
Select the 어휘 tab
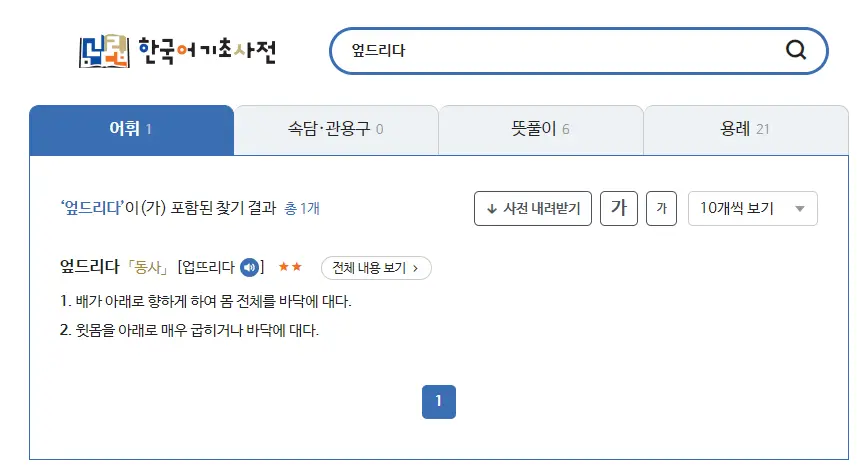coord(131,129)
